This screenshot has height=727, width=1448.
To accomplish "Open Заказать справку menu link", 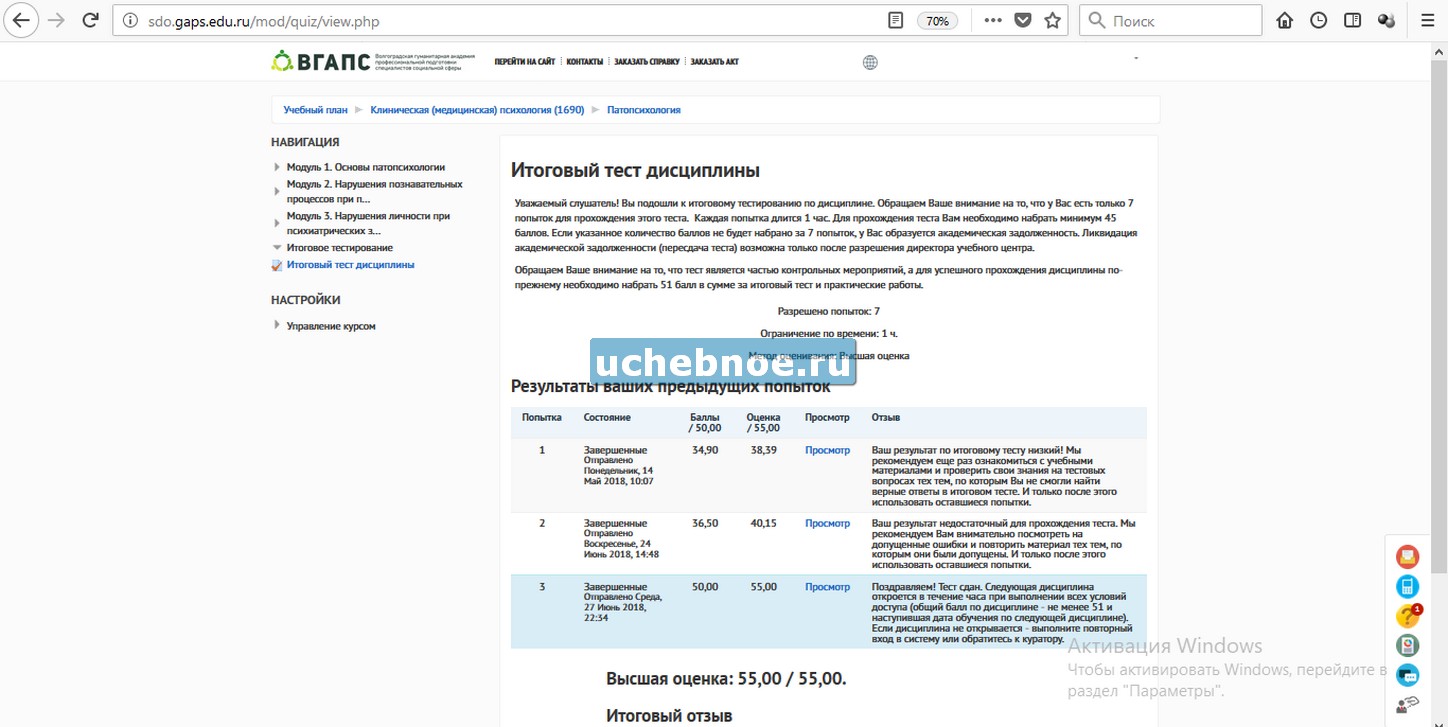I will point(647,62).
